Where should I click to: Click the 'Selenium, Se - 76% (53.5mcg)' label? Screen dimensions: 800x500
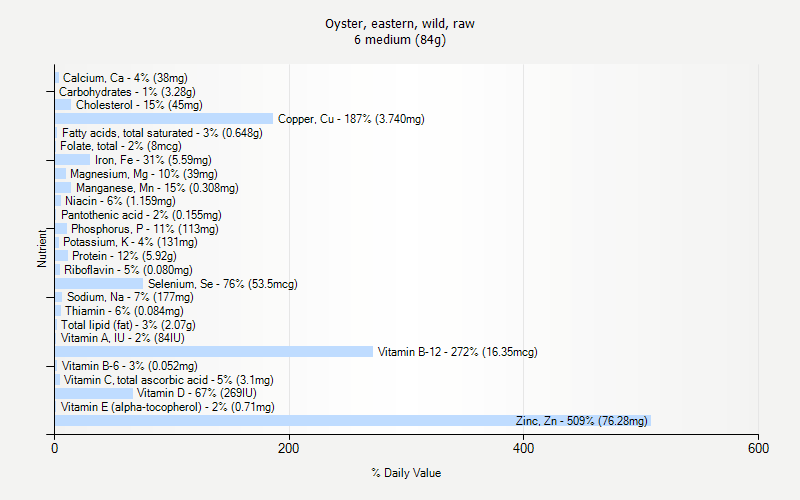coord(222,284)
